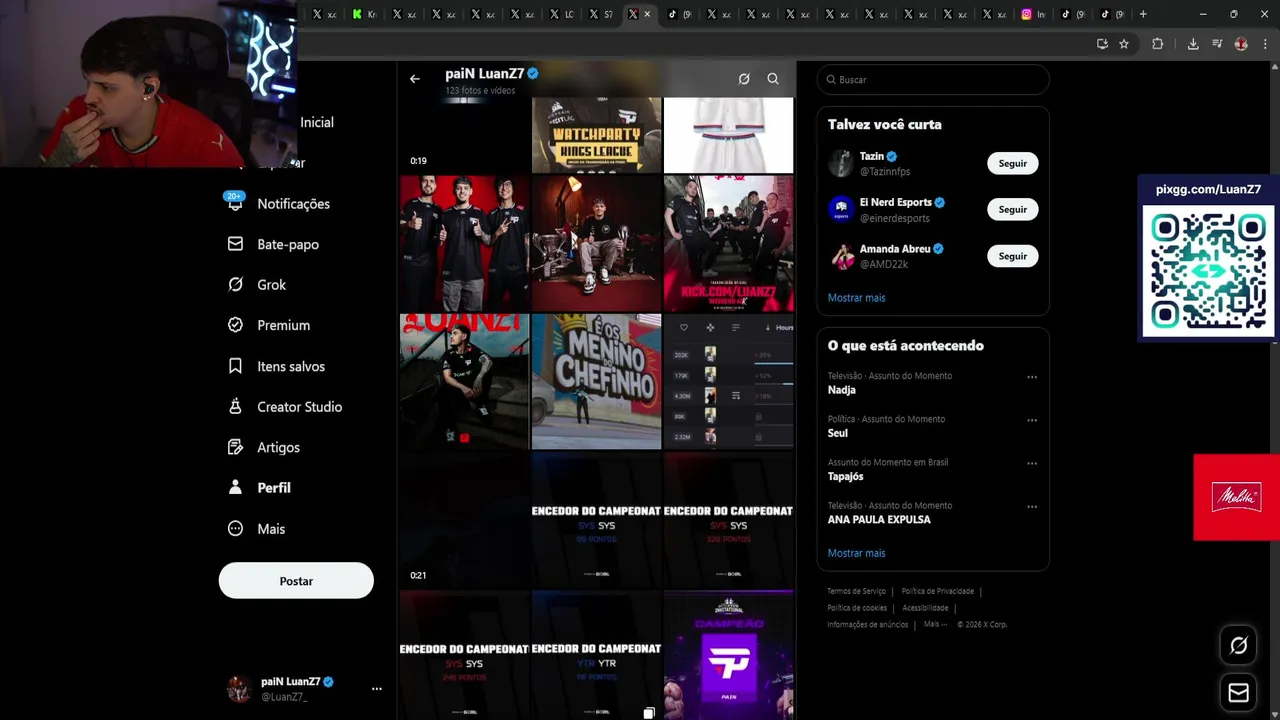
Task: Open the video thumbnail marked 0:19
Action: pos(464,135)
